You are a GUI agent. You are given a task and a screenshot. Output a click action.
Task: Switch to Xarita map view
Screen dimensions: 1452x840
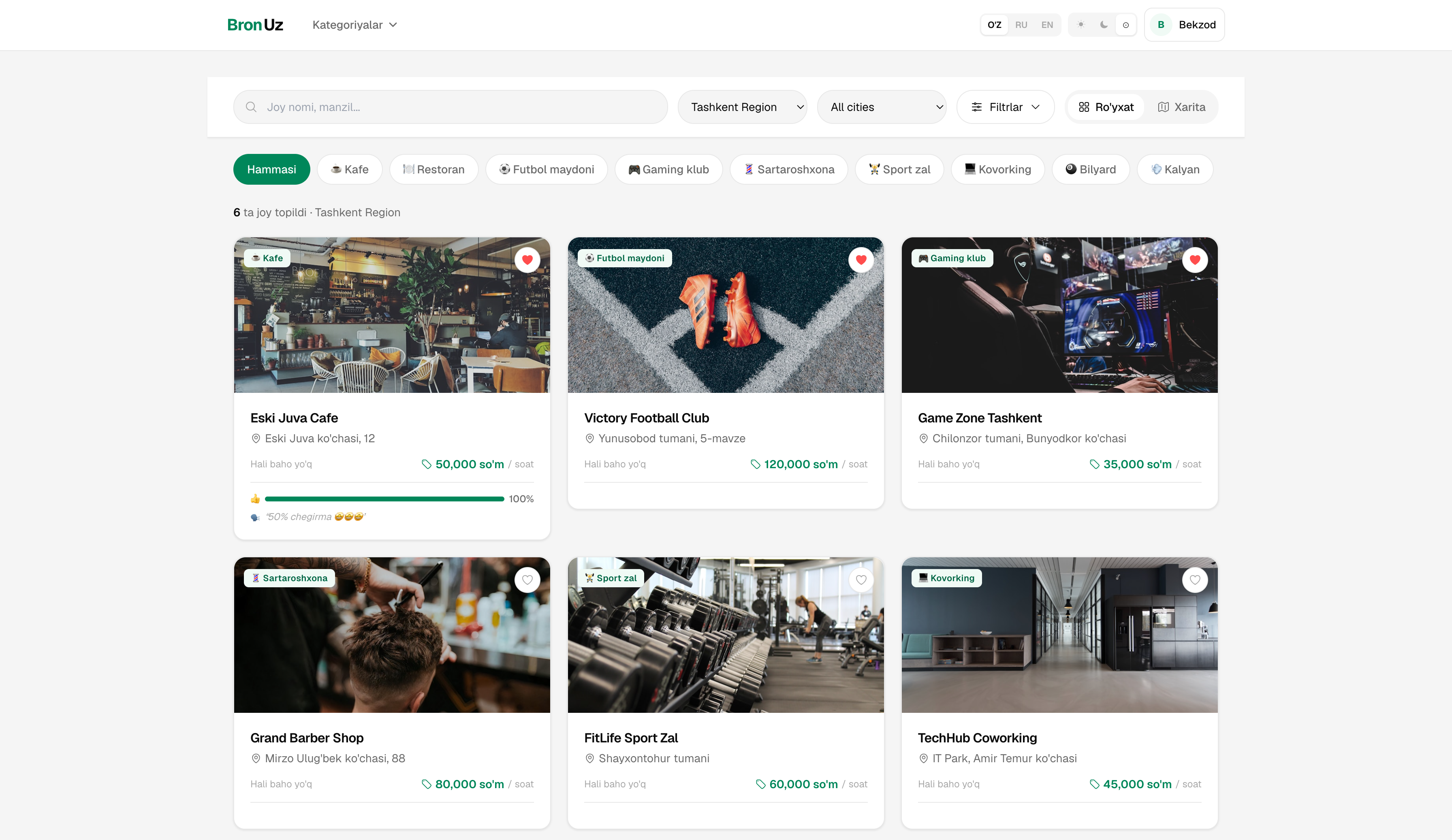click(x=1181, y=107)
